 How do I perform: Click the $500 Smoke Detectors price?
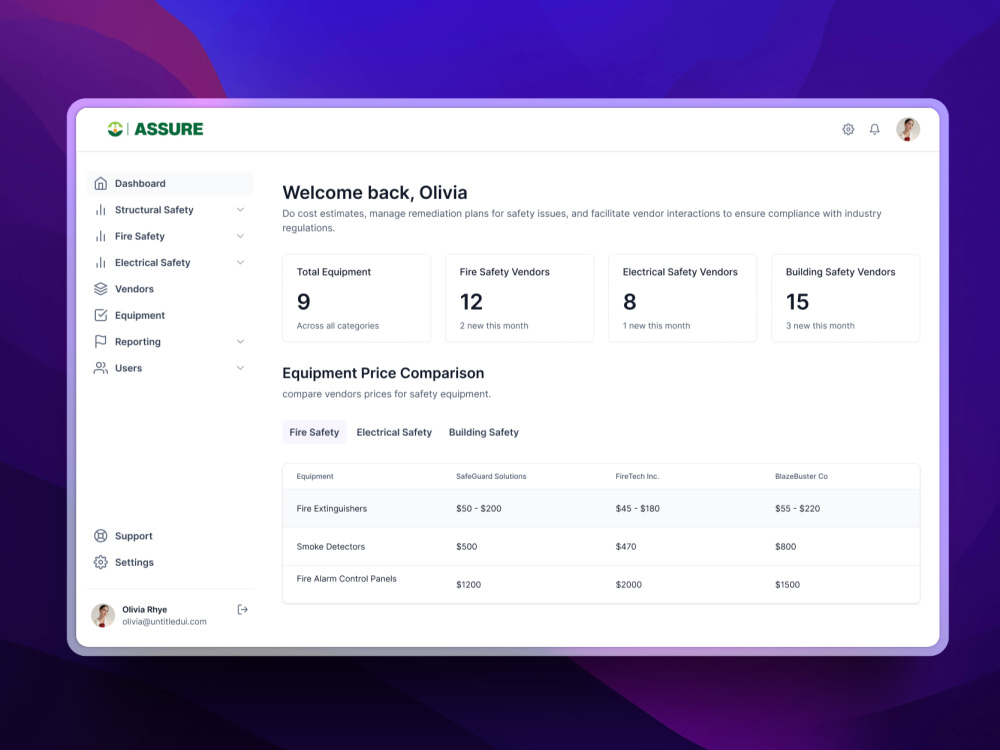pos(467,547)
